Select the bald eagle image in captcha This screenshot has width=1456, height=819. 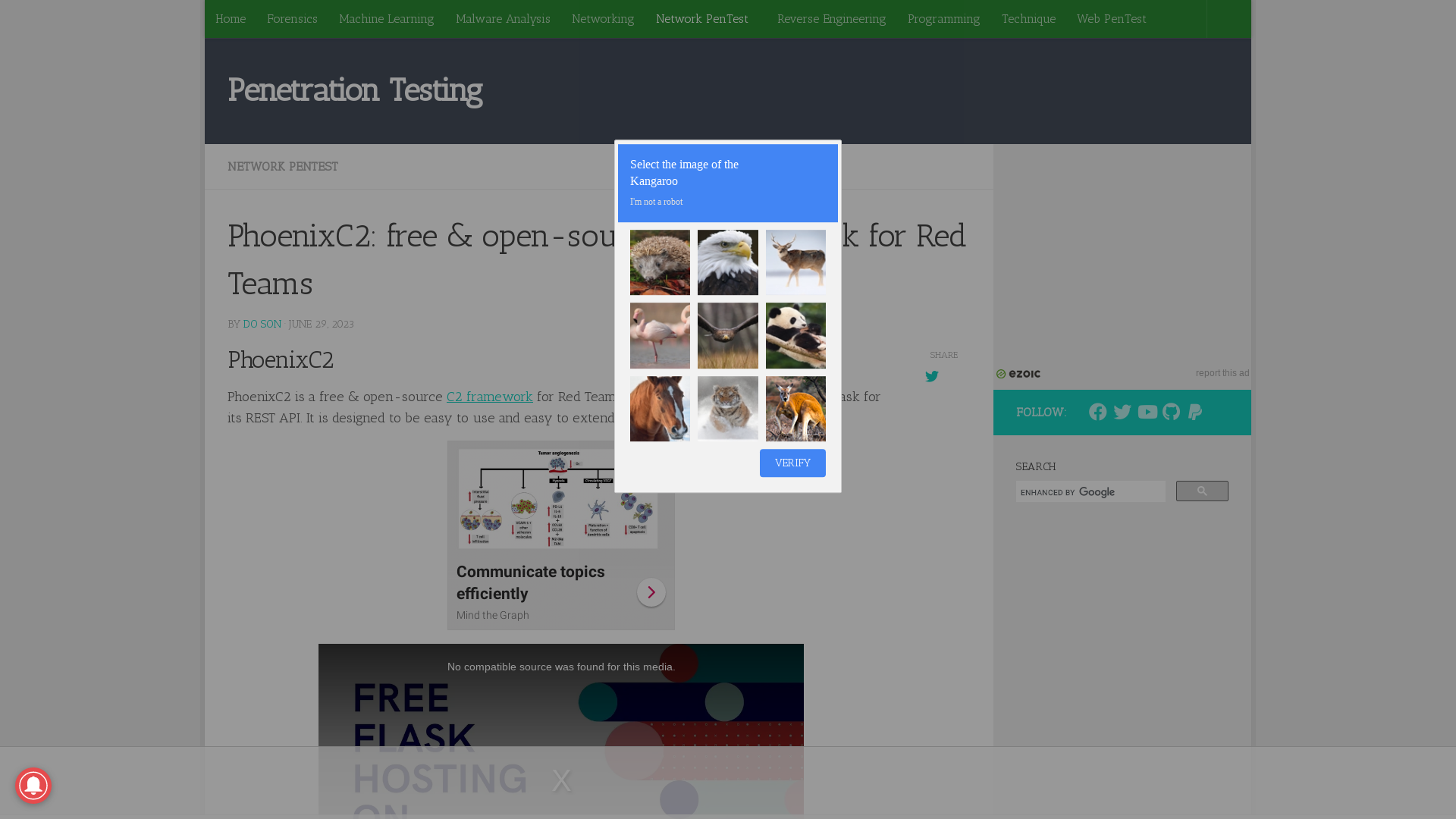tap(728, 262)
